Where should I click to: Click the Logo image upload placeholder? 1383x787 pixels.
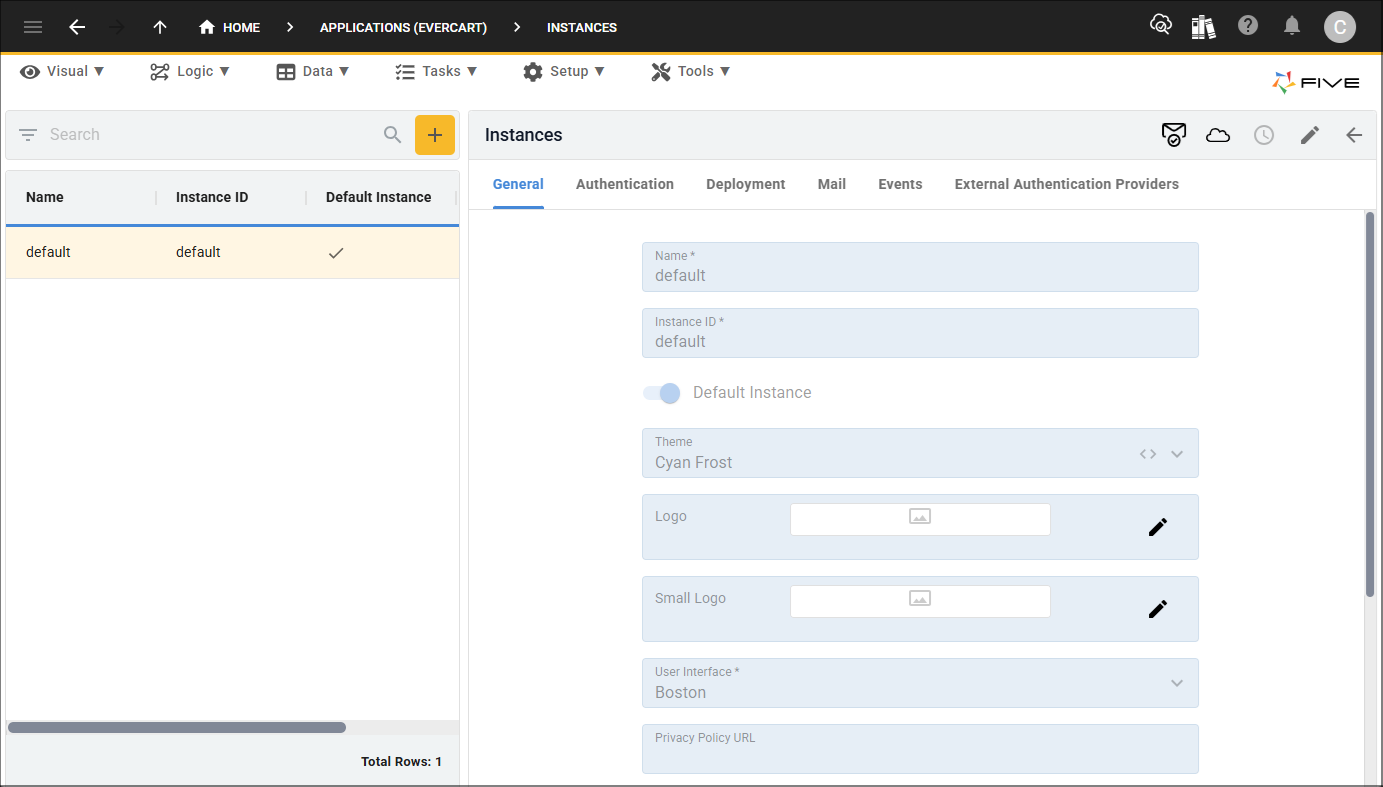pyautogui.click(x=919, y=518)
